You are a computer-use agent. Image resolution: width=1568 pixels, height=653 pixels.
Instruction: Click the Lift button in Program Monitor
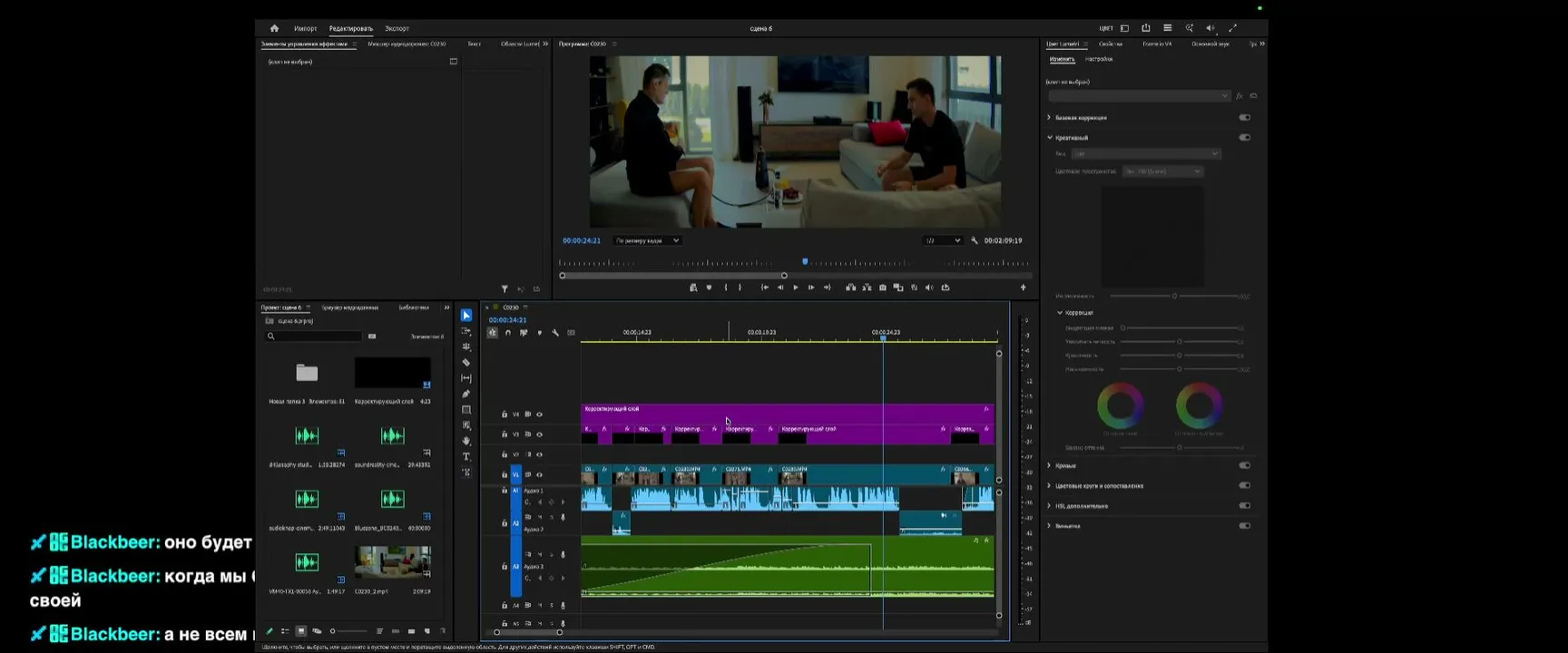(850, 288)
